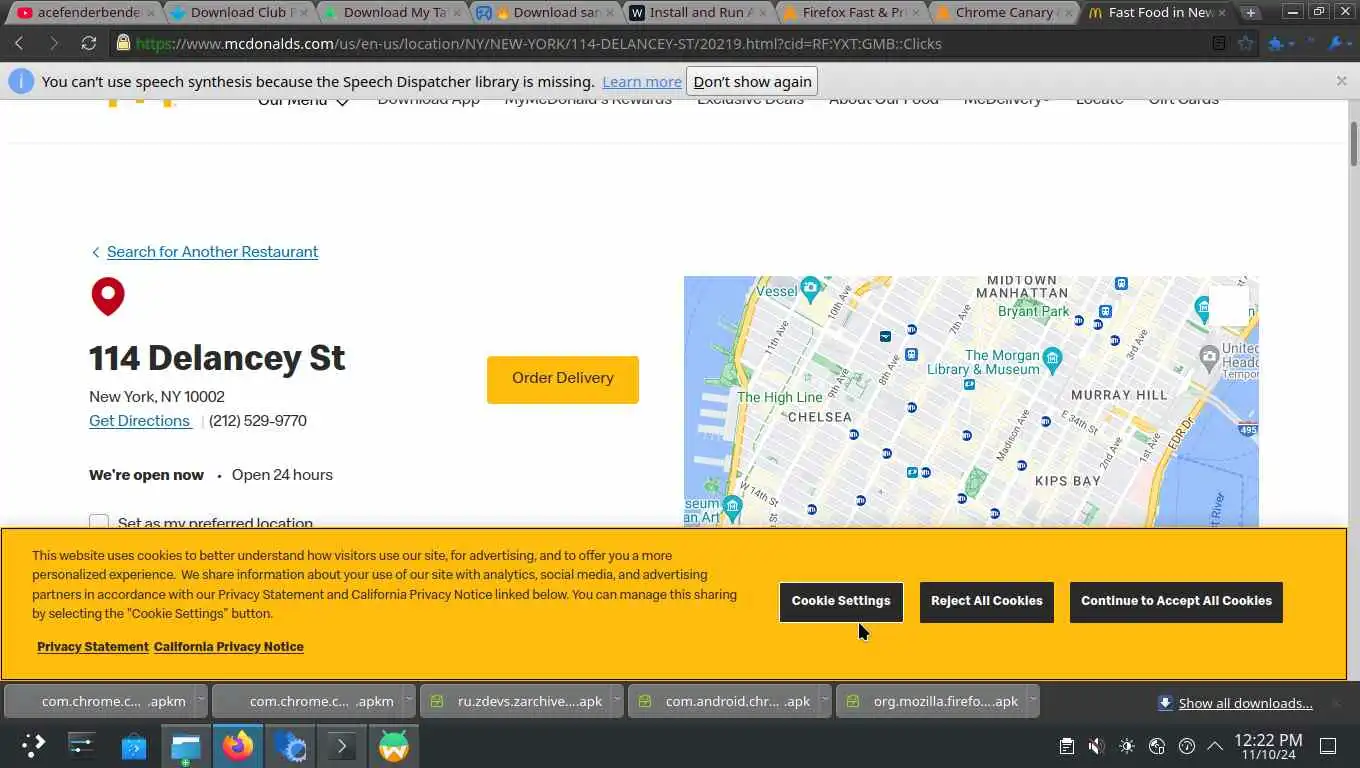Click the red location pin icon
Viewport: 1360px width, 768px height.
click(x=108, y=296)
